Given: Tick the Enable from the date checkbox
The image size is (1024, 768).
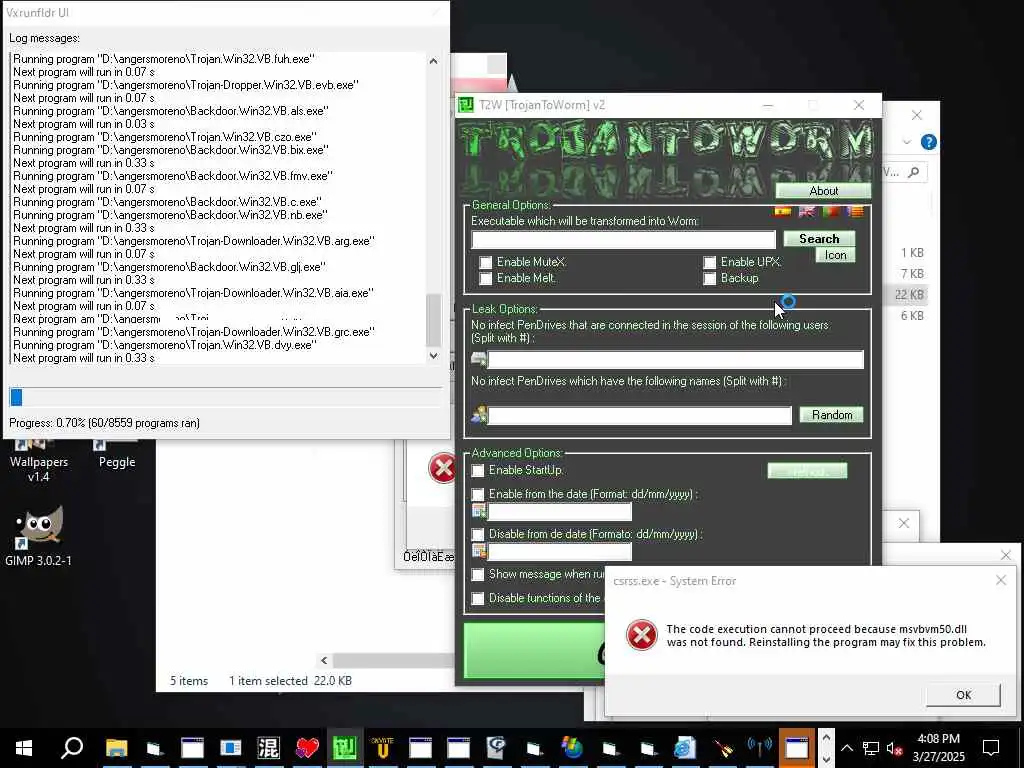Looking at the screenshot, I should [478, 494].
